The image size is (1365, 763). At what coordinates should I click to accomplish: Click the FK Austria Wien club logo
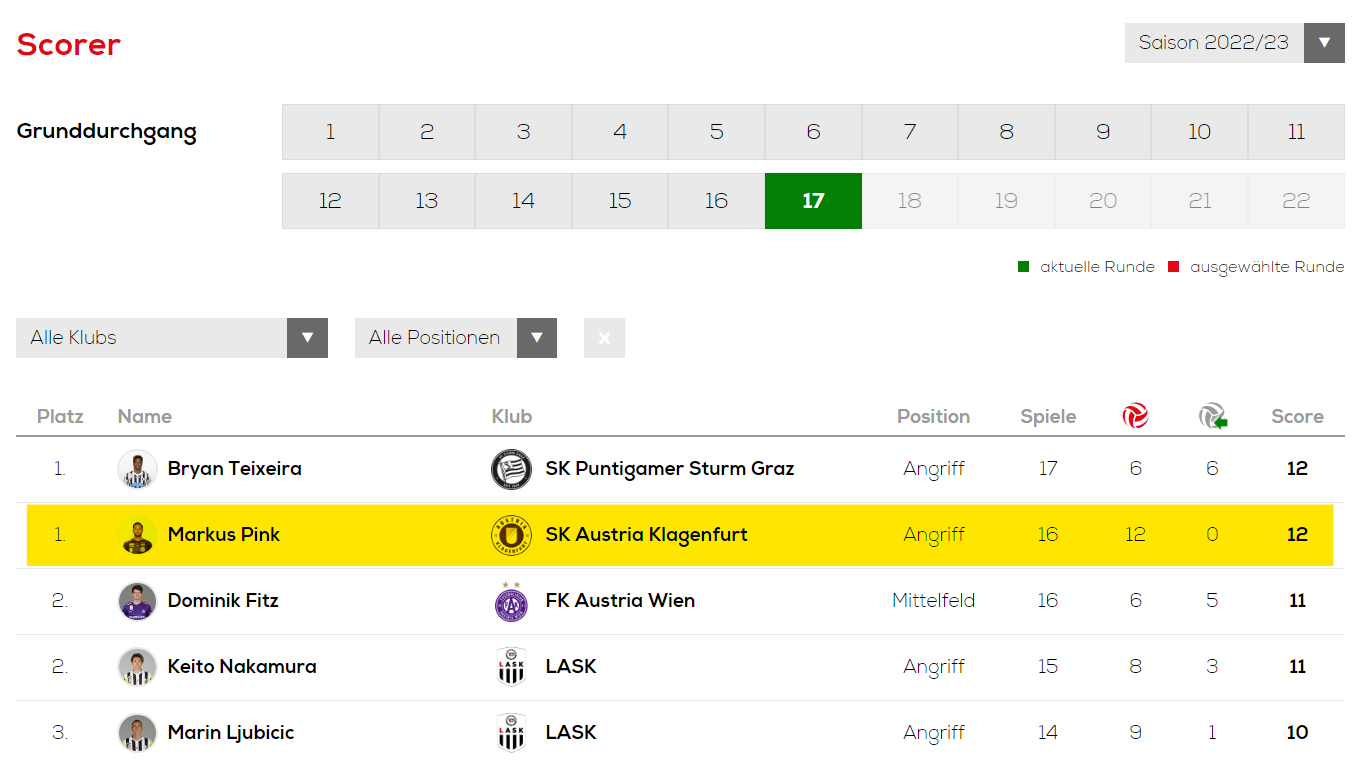tap(511, 601)
